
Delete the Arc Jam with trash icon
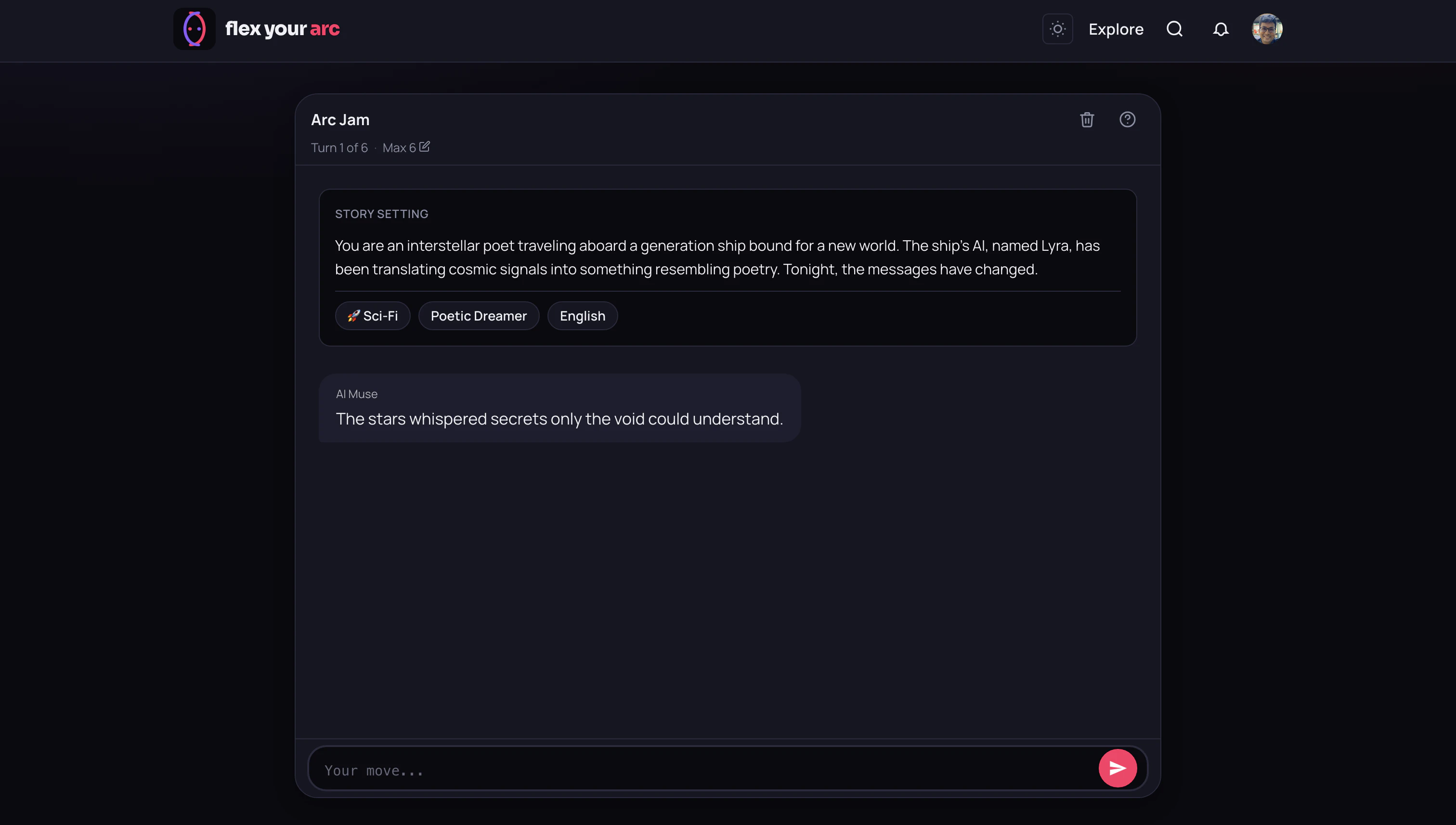[1087, 119]
